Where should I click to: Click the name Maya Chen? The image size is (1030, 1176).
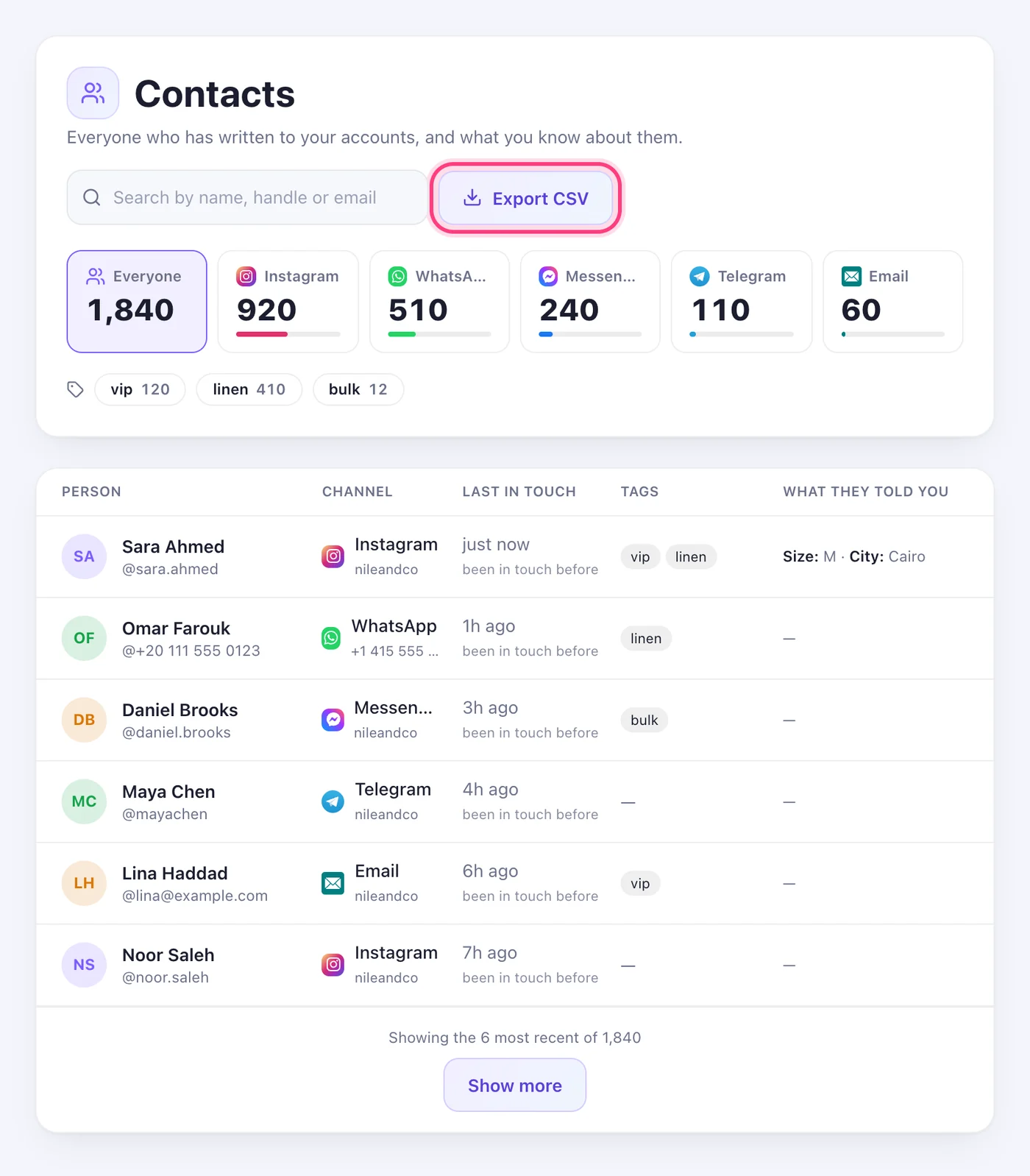click(x=168, y=792)
